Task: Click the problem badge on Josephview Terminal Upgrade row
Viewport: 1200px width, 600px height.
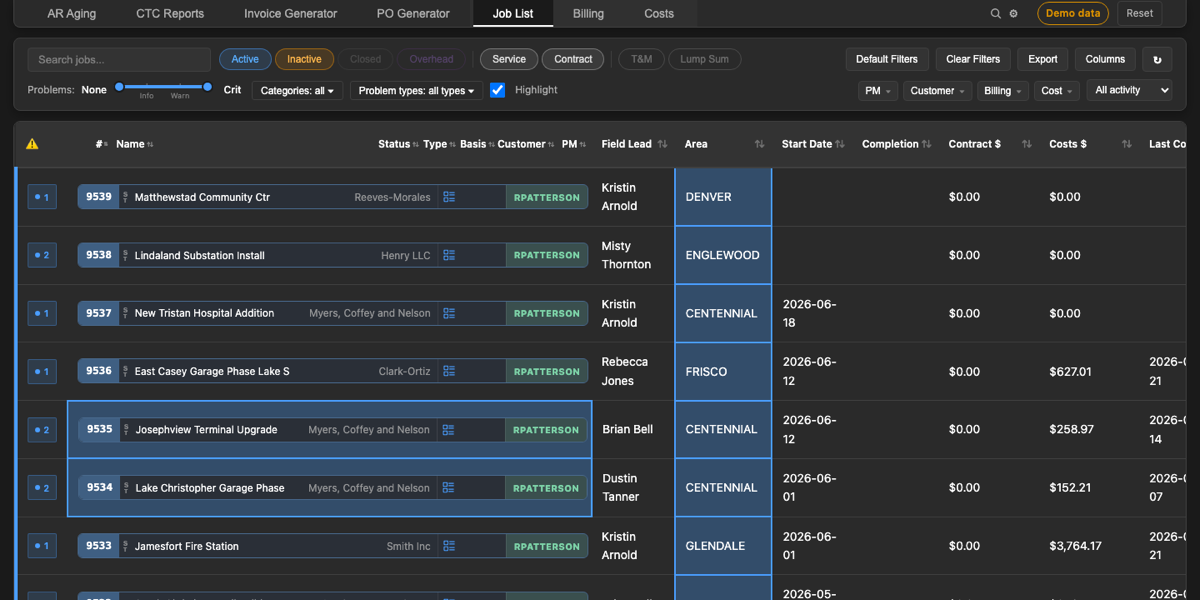Action: tap(42, 430)
